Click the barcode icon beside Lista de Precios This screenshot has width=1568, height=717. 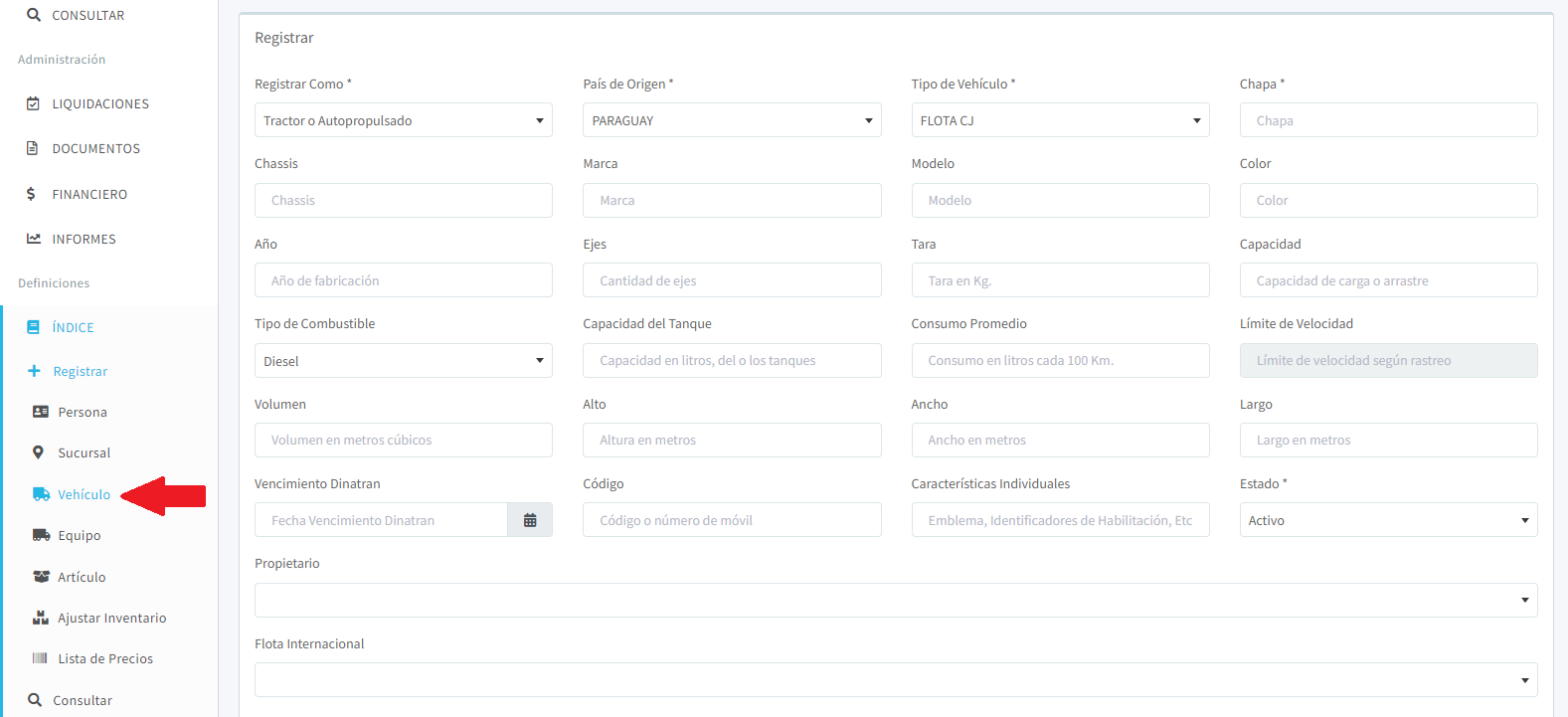point(40,658)
